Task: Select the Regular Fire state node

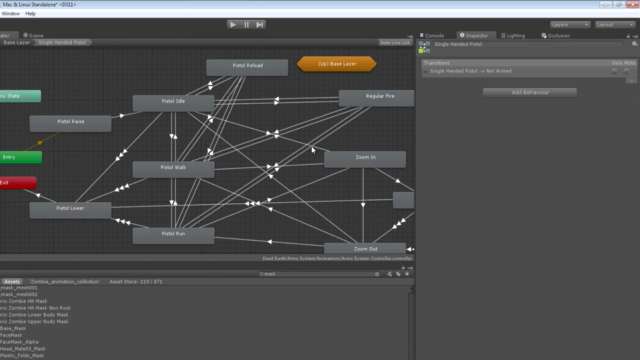Action: (376, 98)
